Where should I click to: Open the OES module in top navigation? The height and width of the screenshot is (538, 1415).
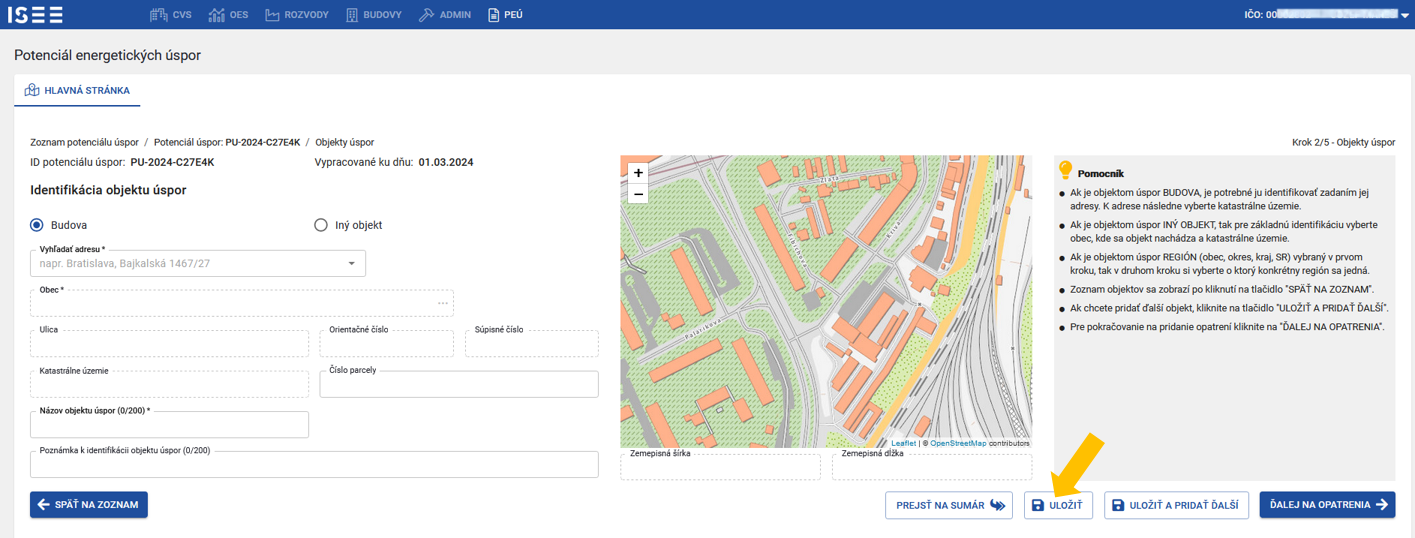tap(228, 15)
